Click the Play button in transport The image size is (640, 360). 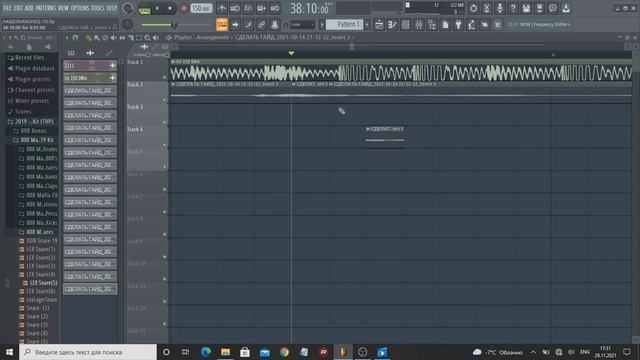157,8
